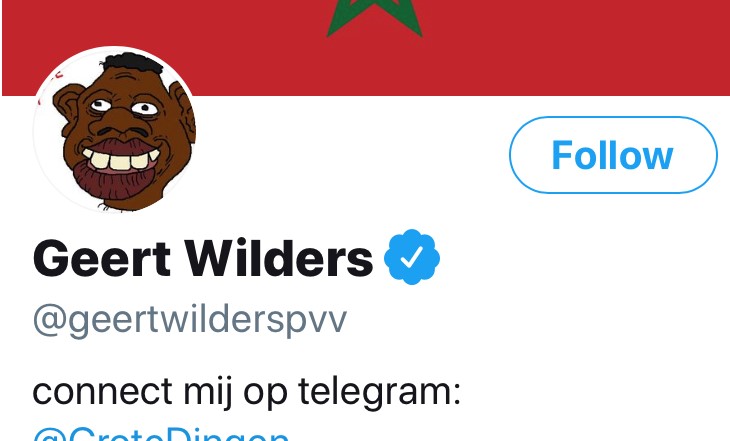This screenshot has width=730, height=441.
Task: Click the bio text about telegram
Action: point(247,392)
